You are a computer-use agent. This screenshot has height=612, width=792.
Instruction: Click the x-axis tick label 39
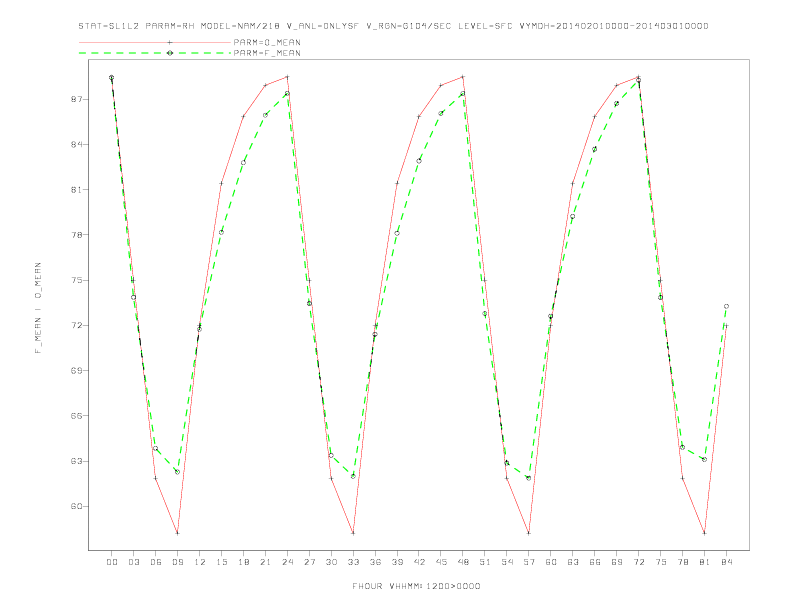397,562
